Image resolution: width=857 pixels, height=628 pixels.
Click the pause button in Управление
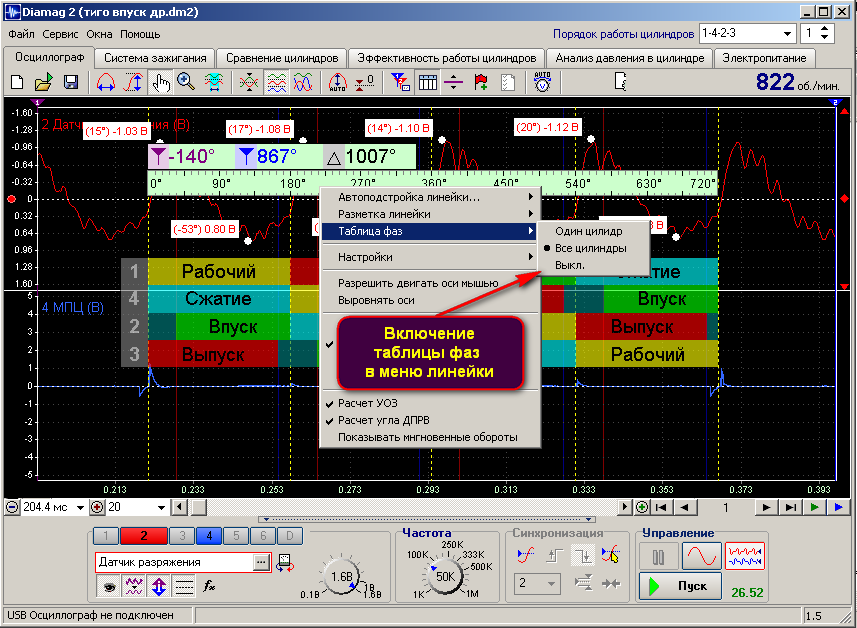click(x=659, y=557)
